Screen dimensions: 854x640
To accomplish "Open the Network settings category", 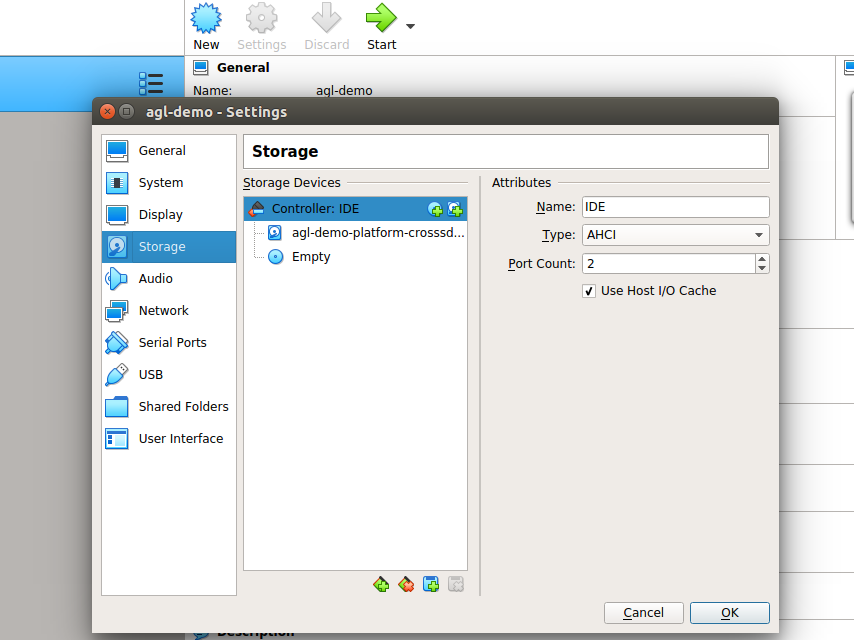I will 169,311.
